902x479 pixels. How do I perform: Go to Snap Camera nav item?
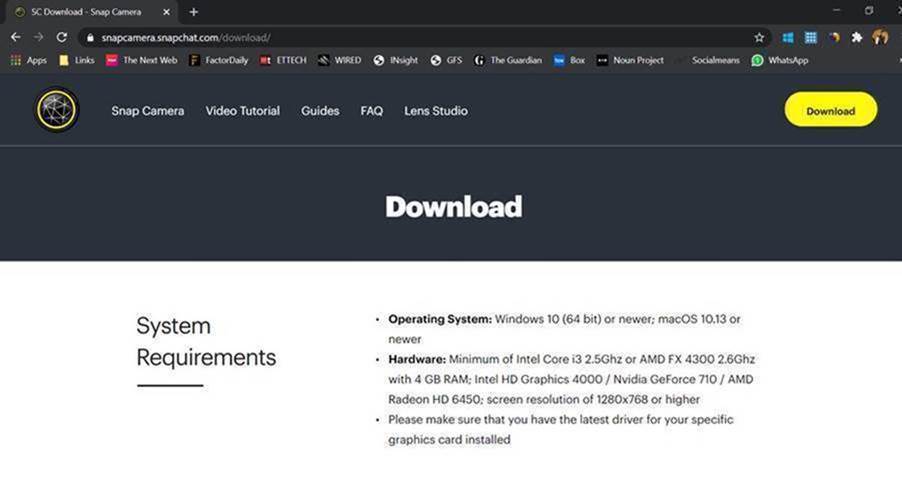(148, 111)
